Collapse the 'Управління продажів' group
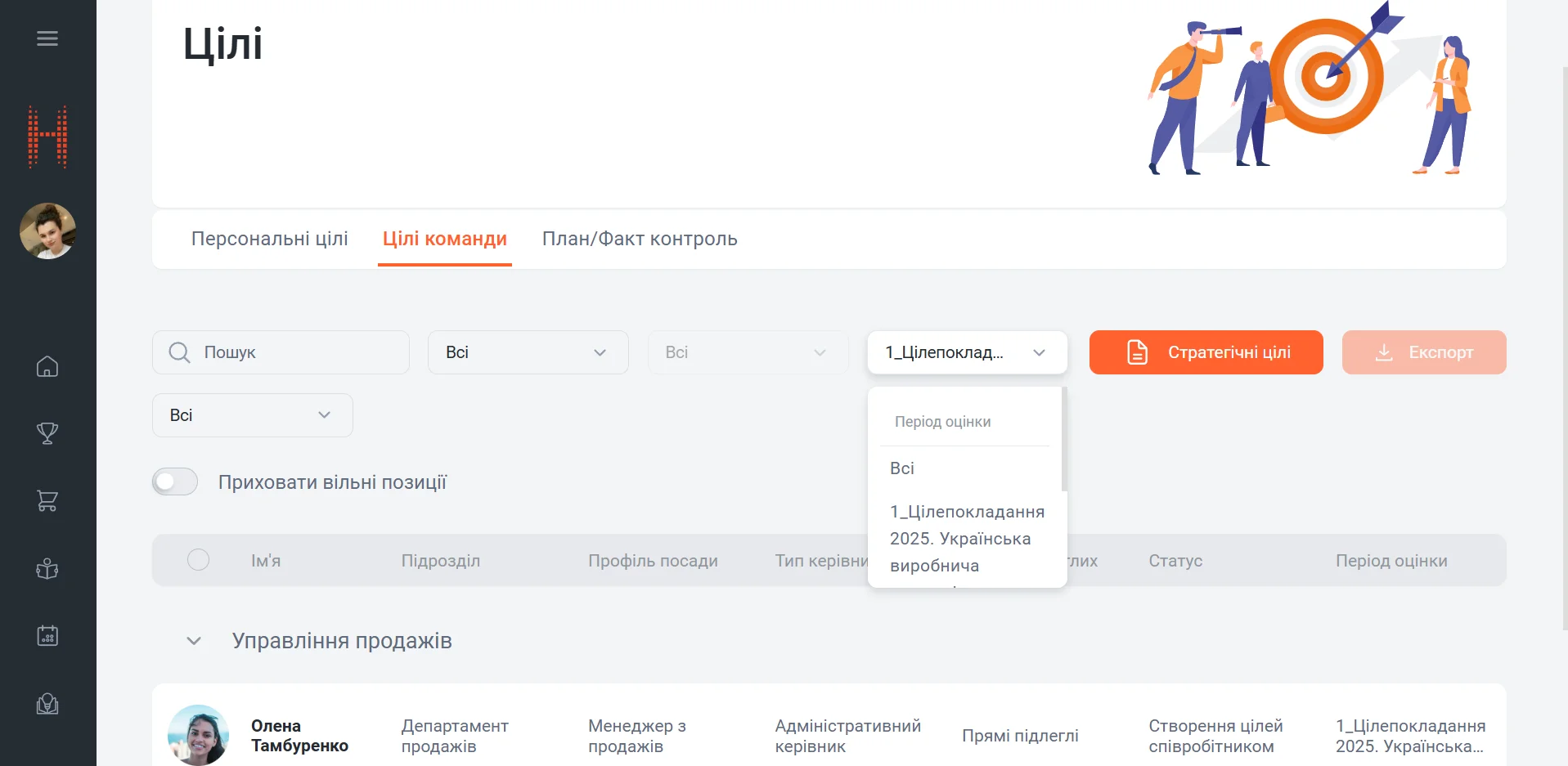 pos(194,641)
